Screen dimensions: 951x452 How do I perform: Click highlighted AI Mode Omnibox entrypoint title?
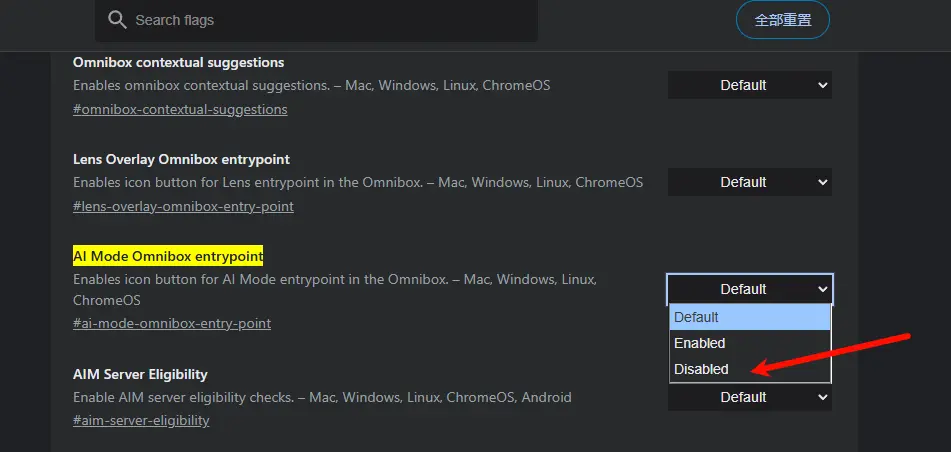click(168, 256)
